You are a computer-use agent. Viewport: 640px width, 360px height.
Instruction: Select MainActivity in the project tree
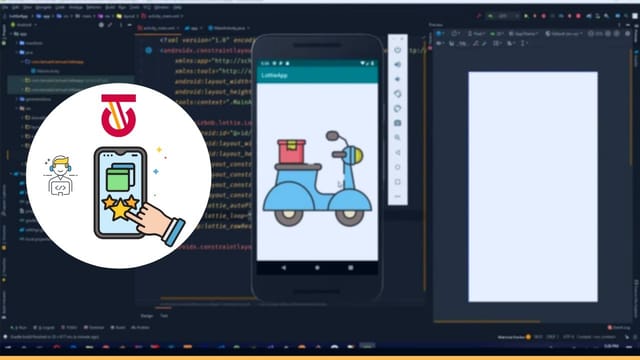click(x=46, y=71)
